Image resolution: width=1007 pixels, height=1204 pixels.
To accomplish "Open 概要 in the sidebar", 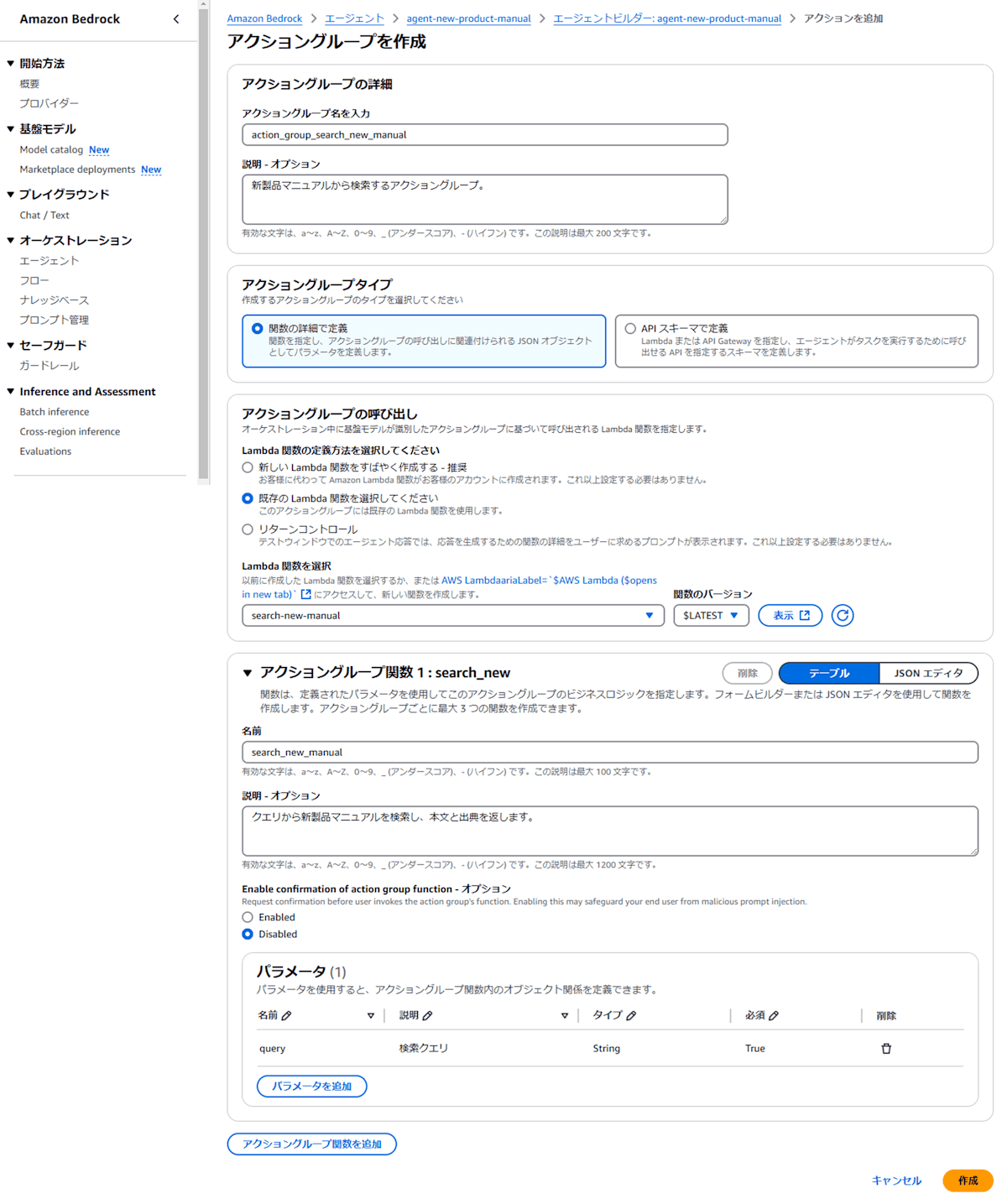I will pyautogui.click(x=29, y=84).
